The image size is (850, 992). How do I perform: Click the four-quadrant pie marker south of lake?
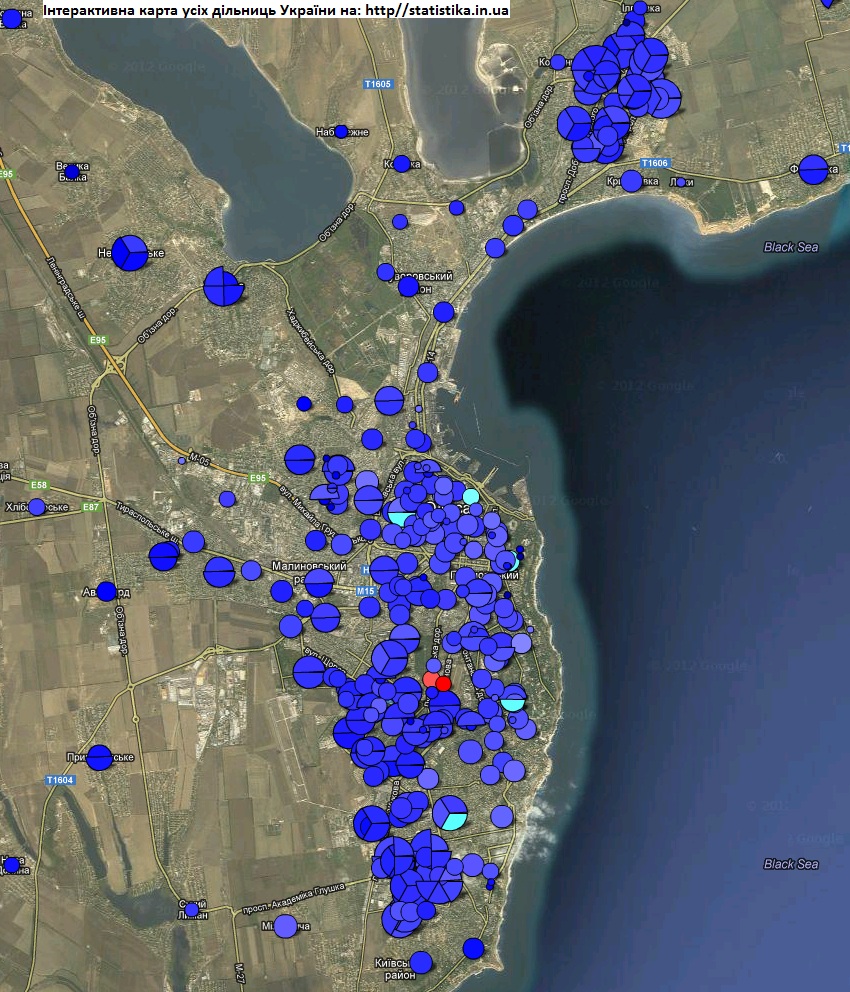[223, 286]
